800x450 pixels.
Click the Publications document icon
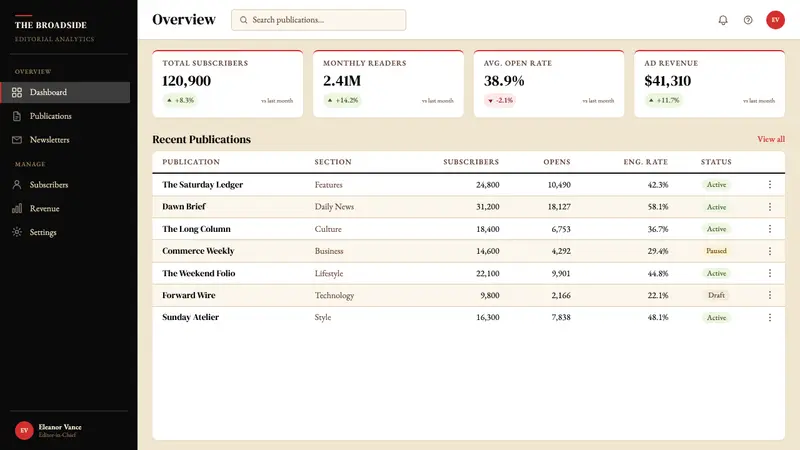pos(17,116)
